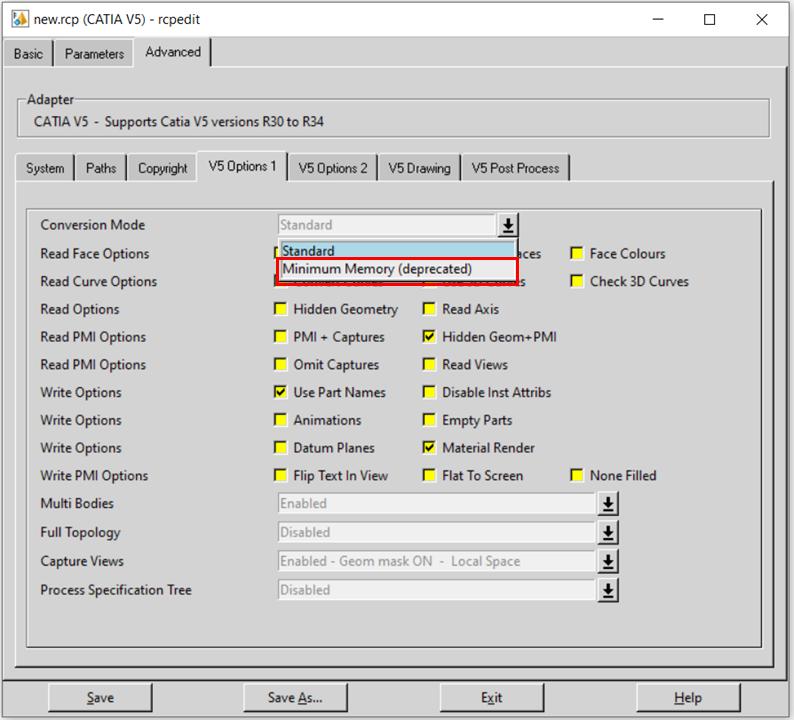
Task: Switch to the V5 Options 2 tab
Action: pos(333,168)
